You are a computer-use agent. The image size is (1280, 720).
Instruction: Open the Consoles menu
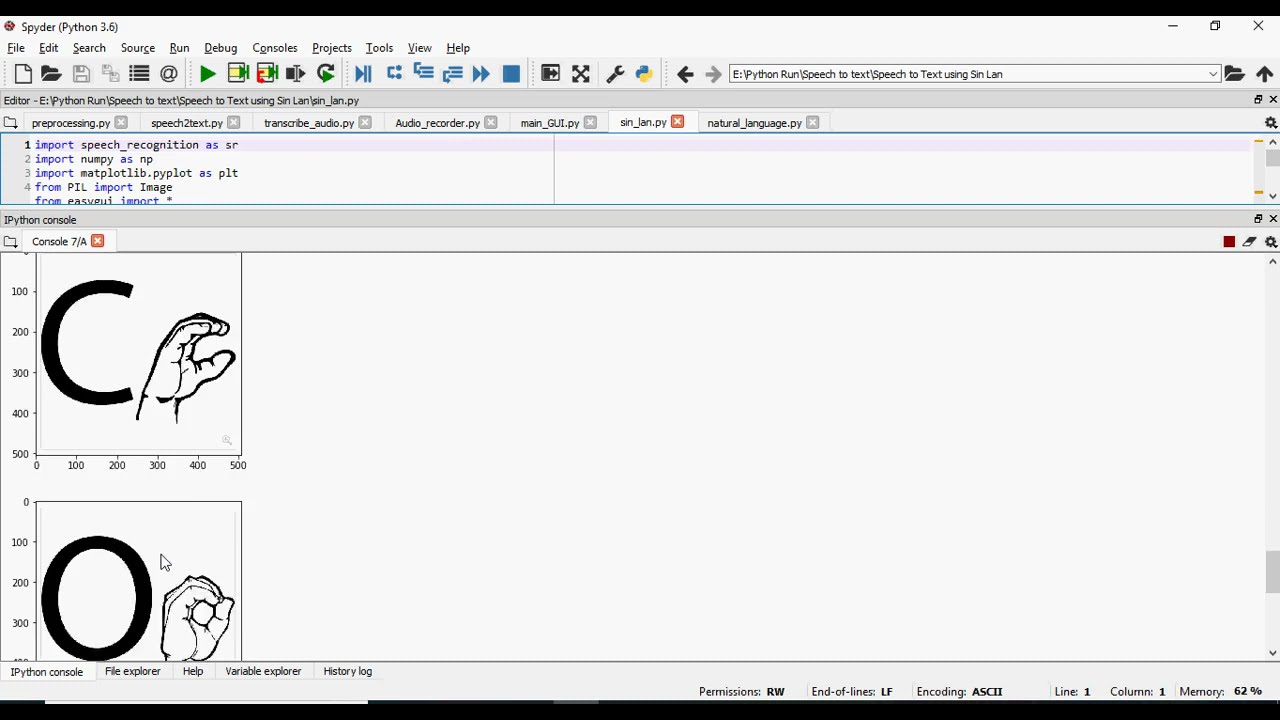coord(275,48)
